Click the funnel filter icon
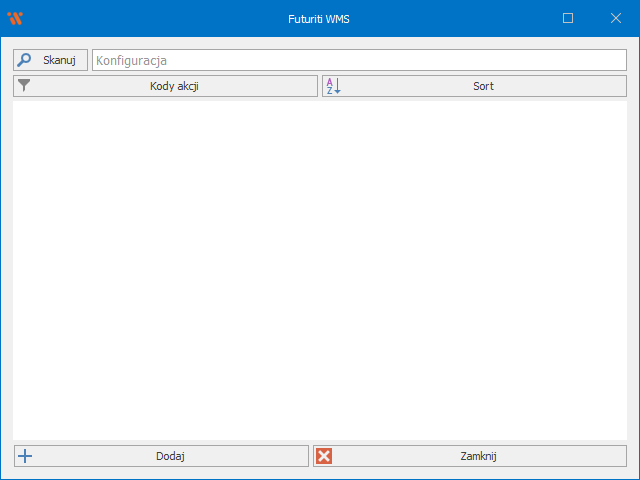640x480 pixels. click(25, 86)
